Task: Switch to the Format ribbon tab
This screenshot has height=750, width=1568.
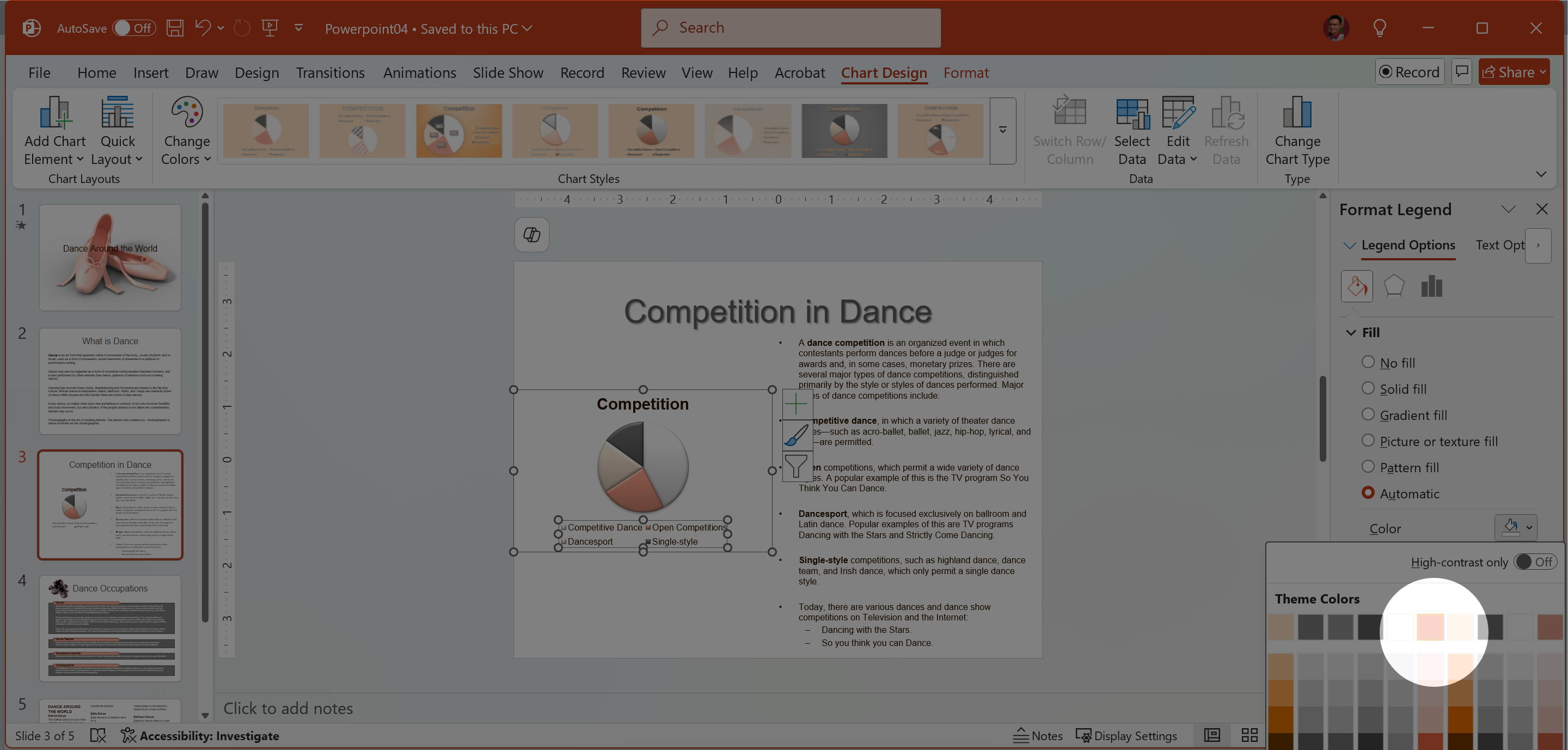Action: click(x=965, y=72)
